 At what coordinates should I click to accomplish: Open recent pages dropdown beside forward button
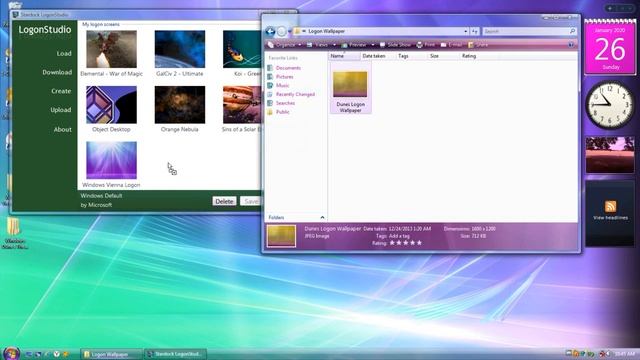pyautogui.click(x=289, y=31)
